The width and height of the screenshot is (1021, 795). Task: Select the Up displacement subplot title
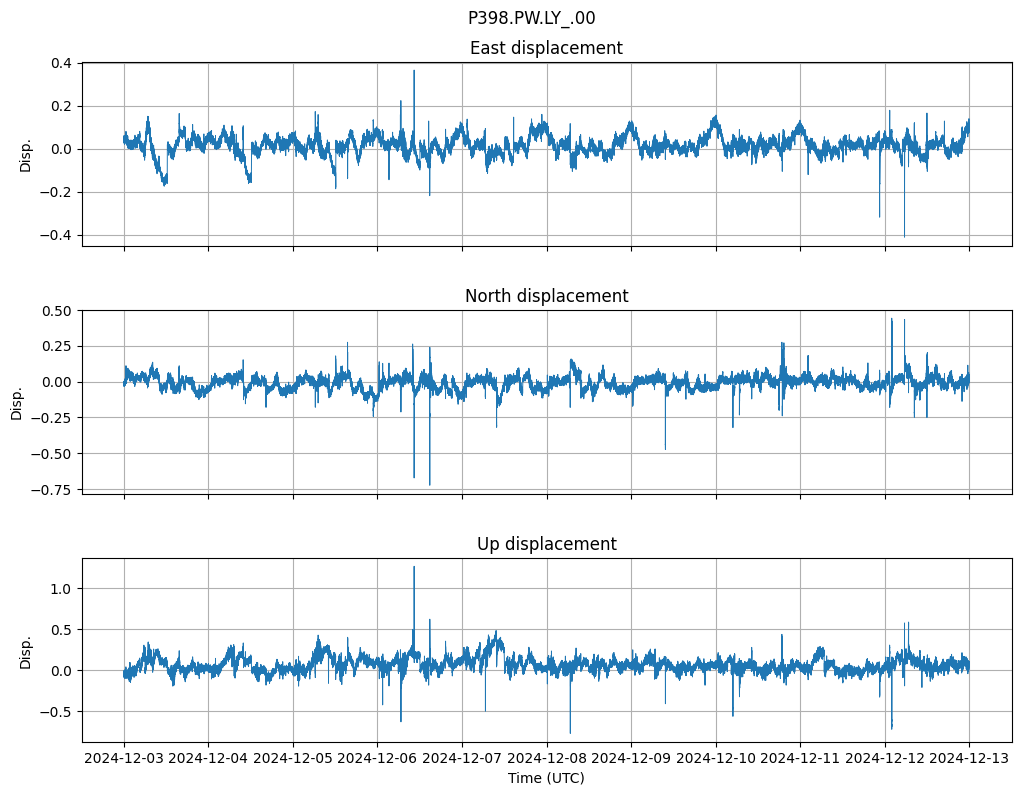[x=546, y=544]
